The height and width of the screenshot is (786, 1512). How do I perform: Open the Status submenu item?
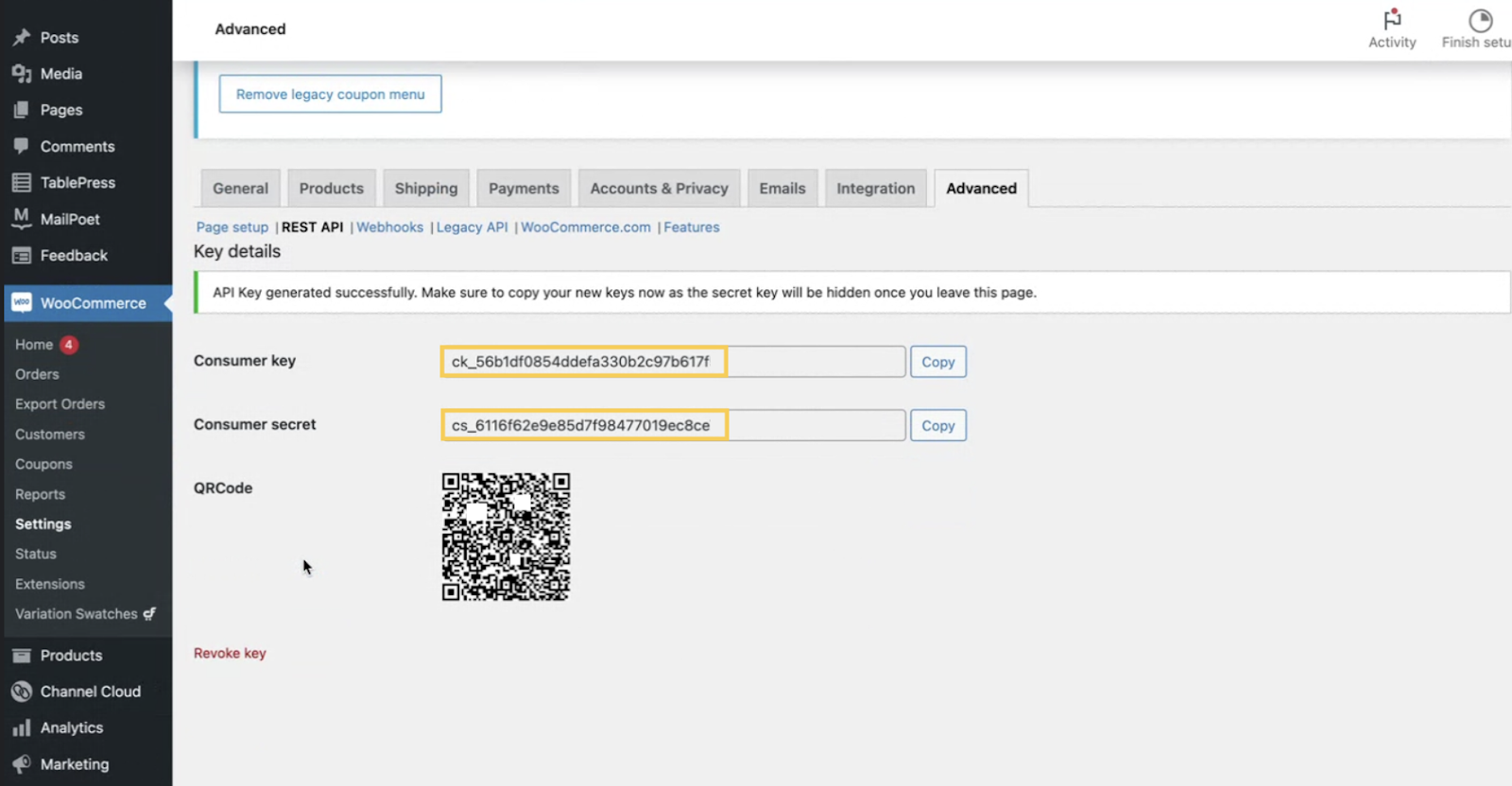[x=36, y=554]
